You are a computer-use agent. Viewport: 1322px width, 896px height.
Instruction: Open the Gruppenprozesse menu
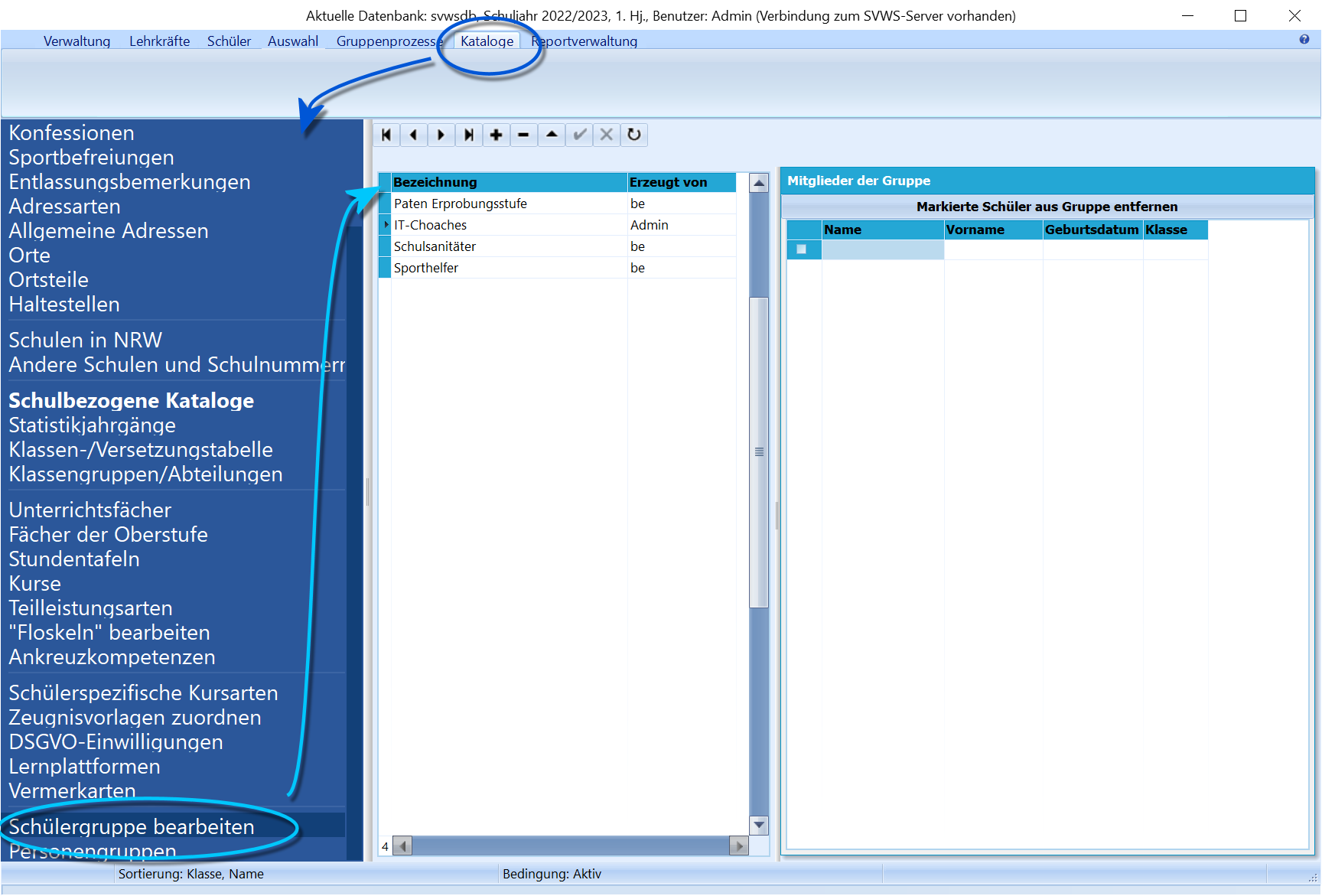point(389,41)
